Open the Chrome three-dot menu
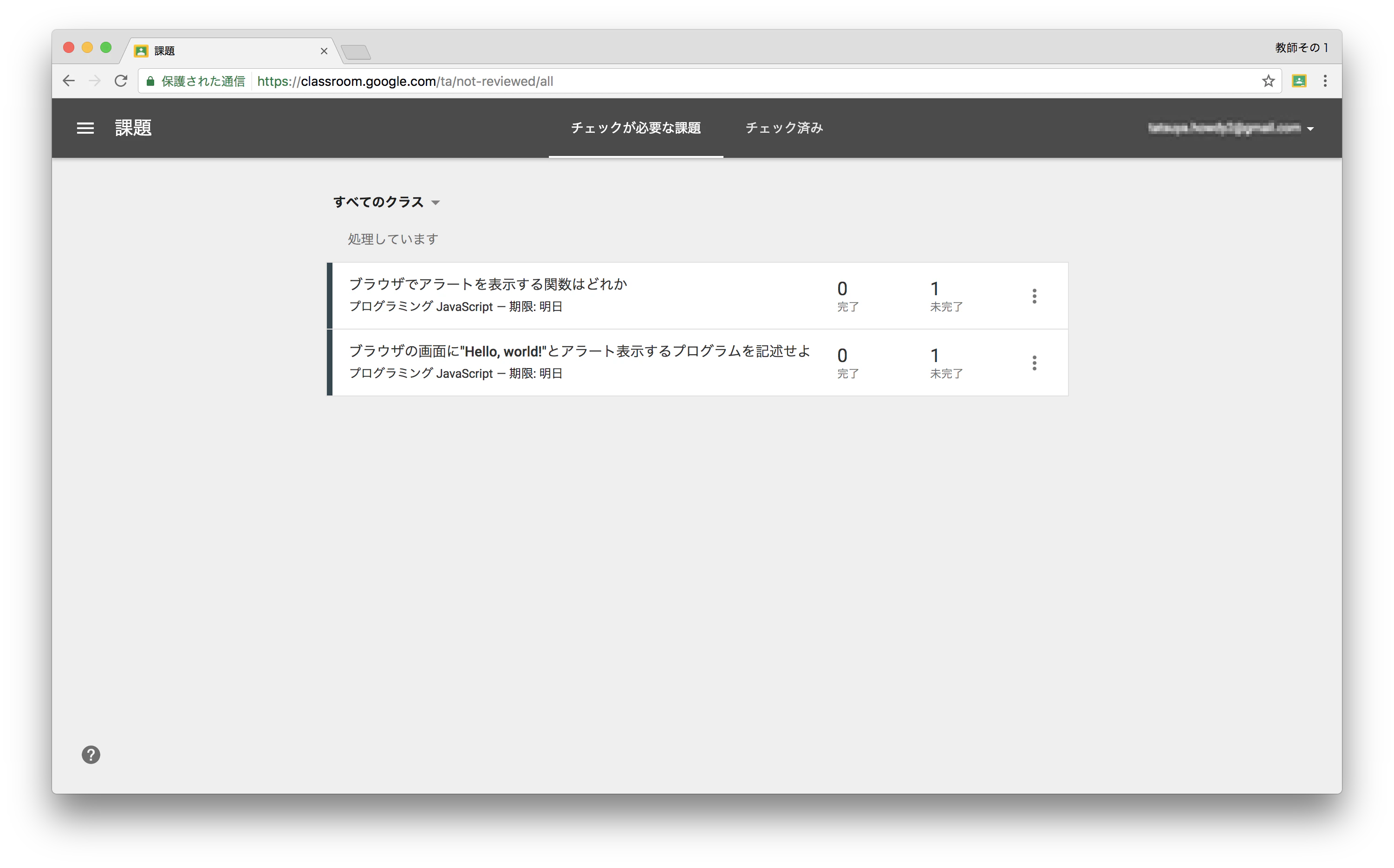 [1324, 81]
